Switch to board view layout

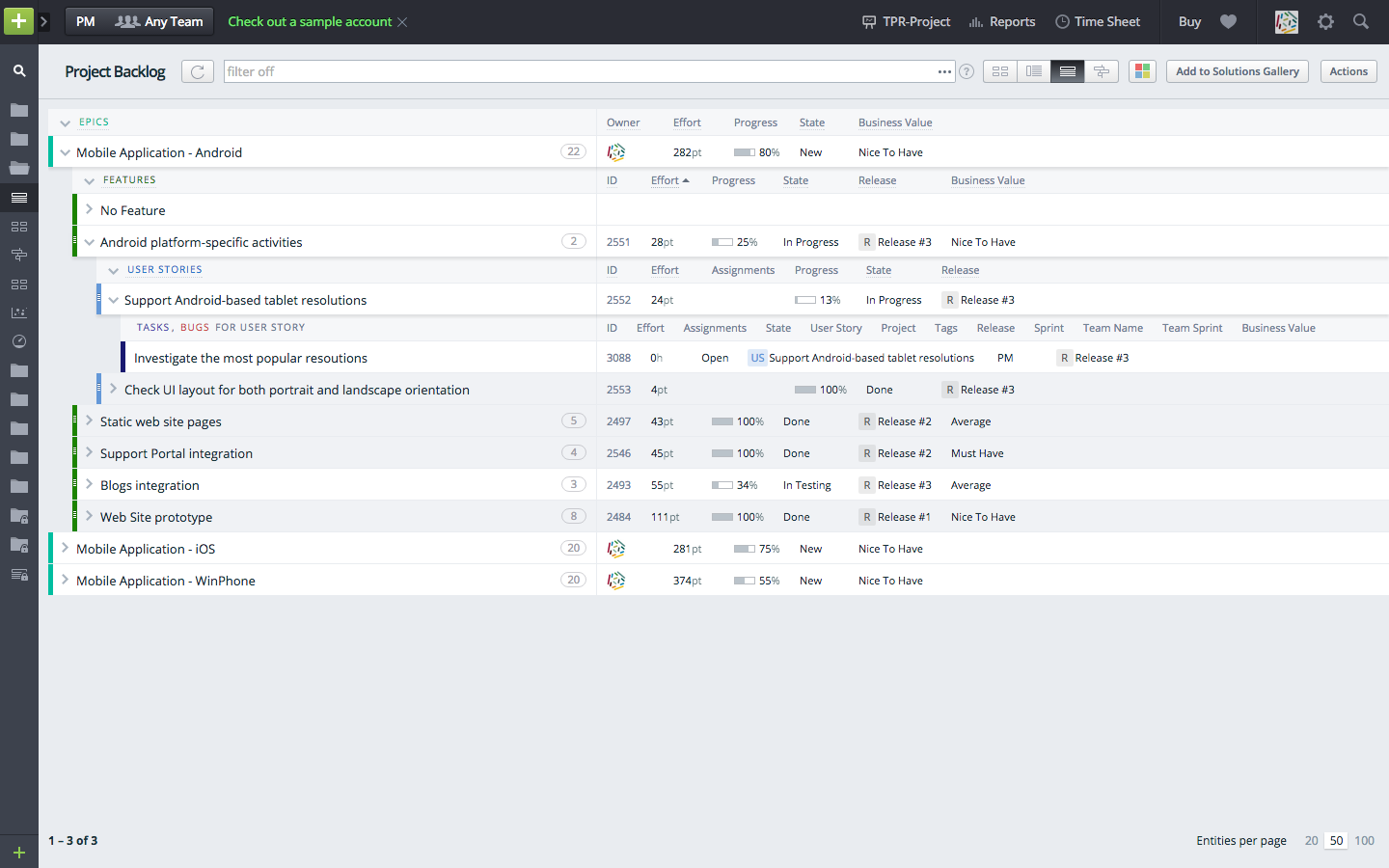(999, 70)
